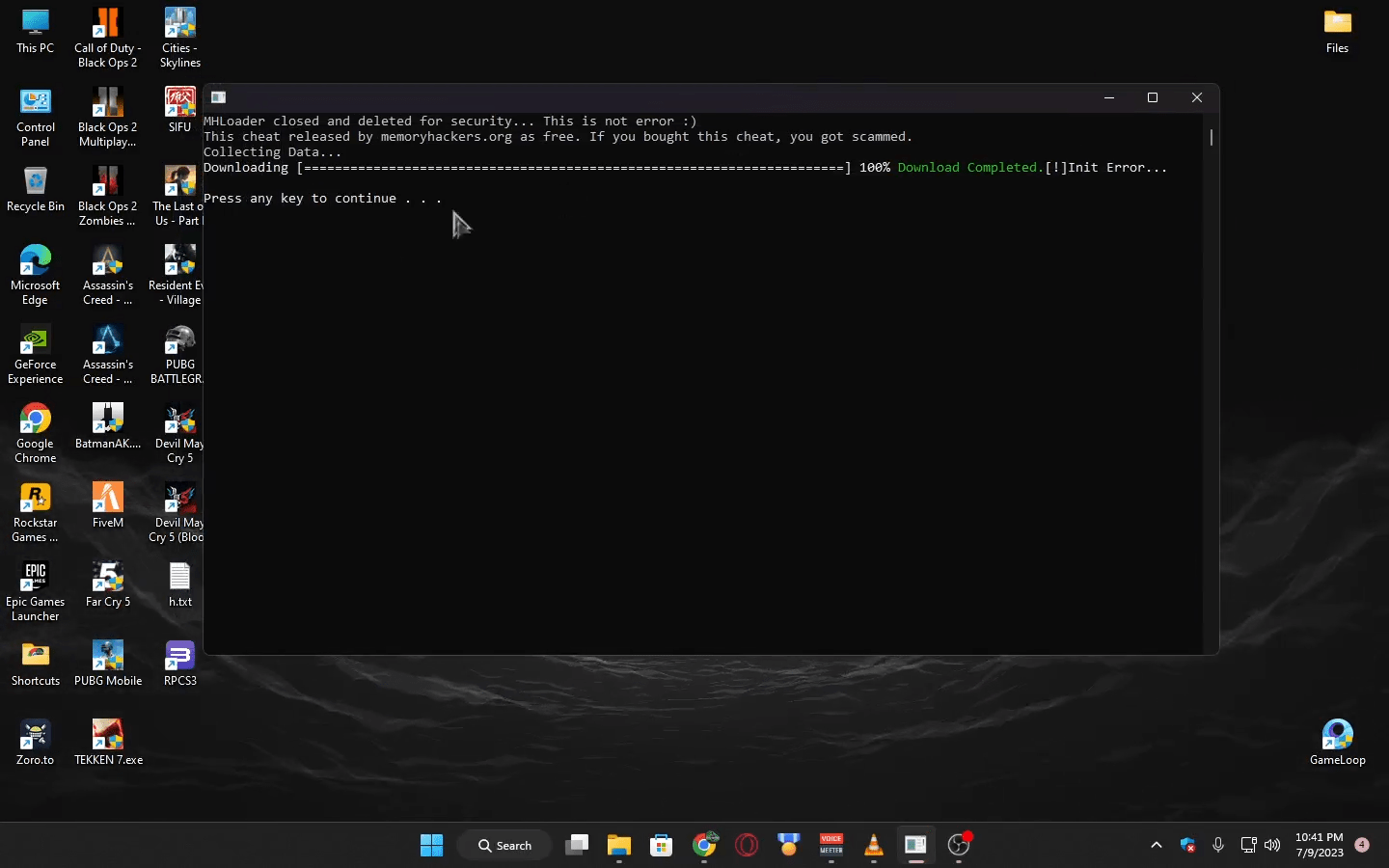1389x868 pixels.
Task: Click the Google Chrome desktop shortcut
Action: click(36, 434)
